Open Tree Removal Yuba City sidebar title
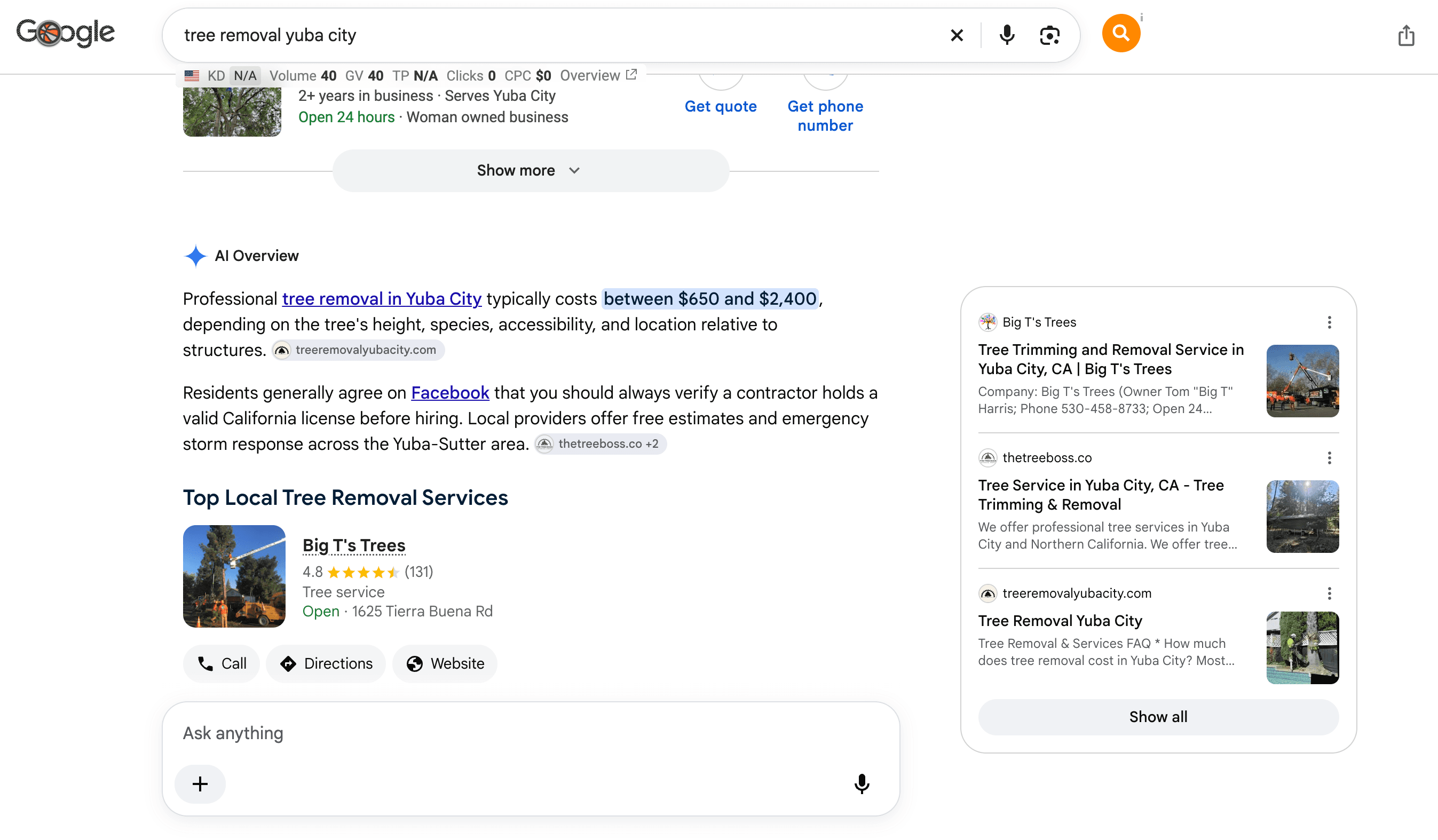This screenshot has height=840, width=1438. coord(1060,621)
